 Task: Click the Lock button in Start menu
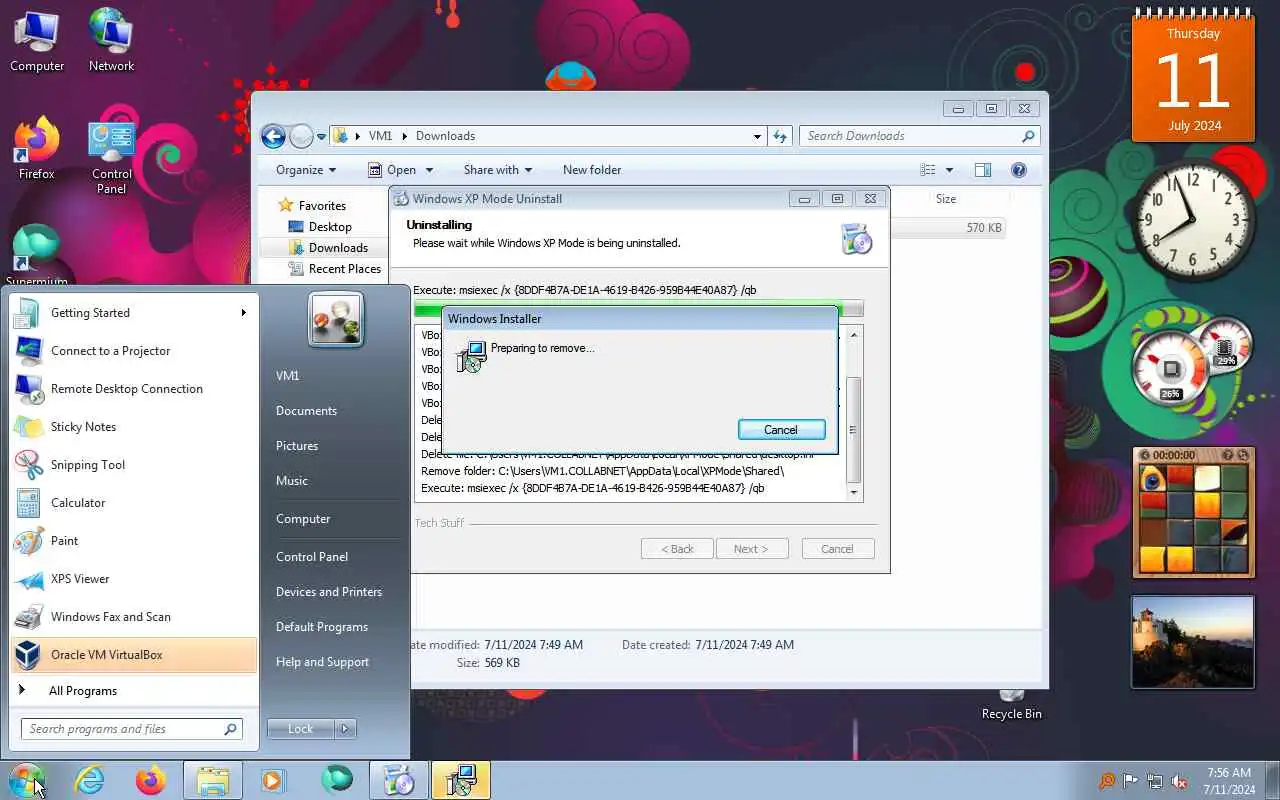300,729
